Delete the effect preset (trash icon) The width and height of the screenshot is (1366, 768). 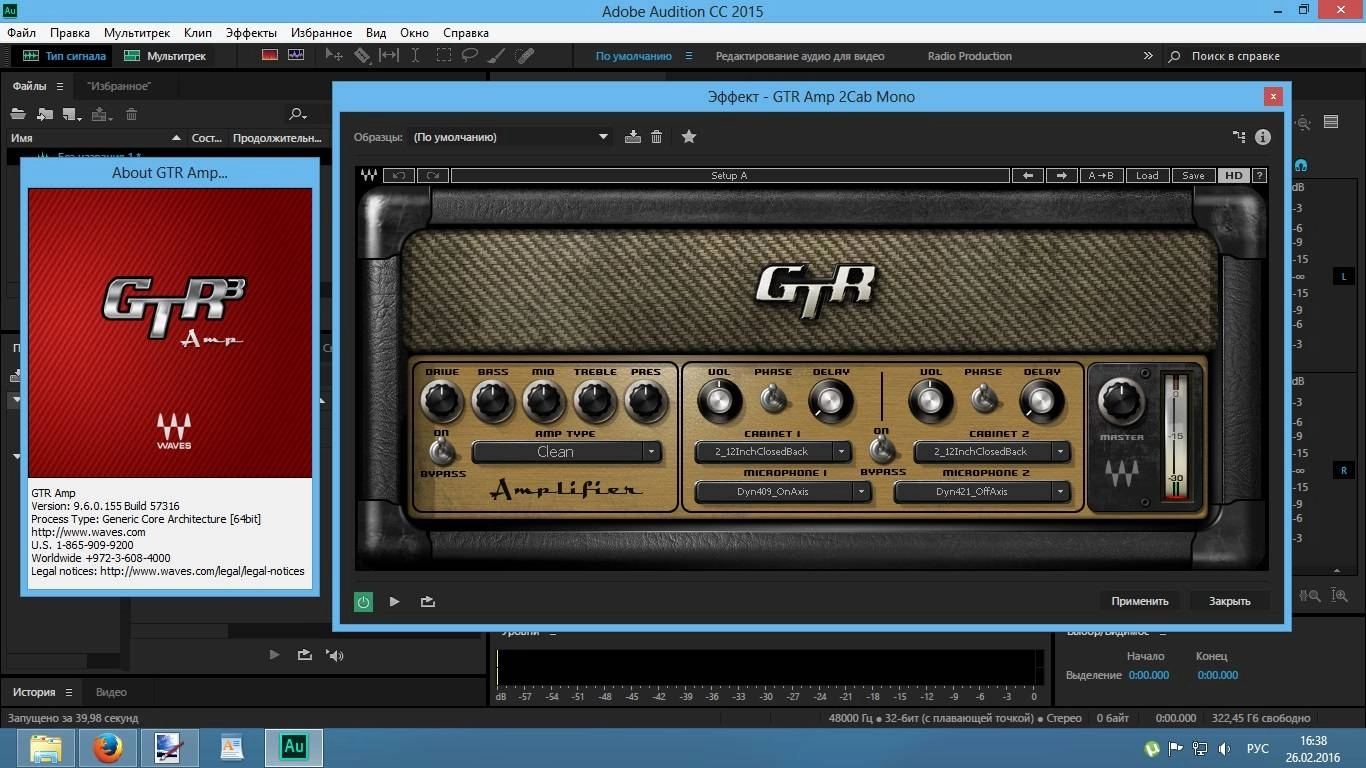[x=657, y=137]
